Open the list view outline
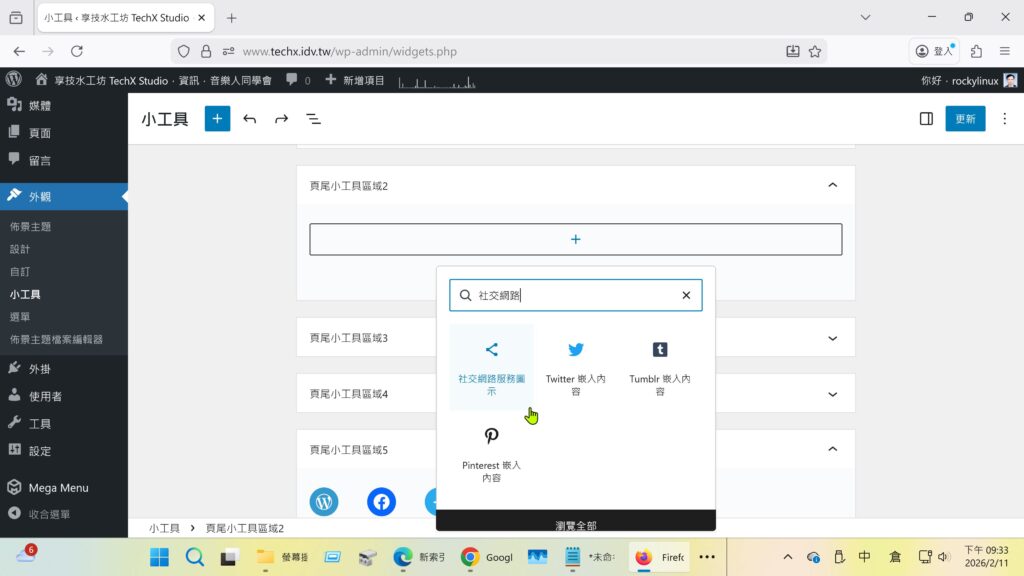 point(313,119)
